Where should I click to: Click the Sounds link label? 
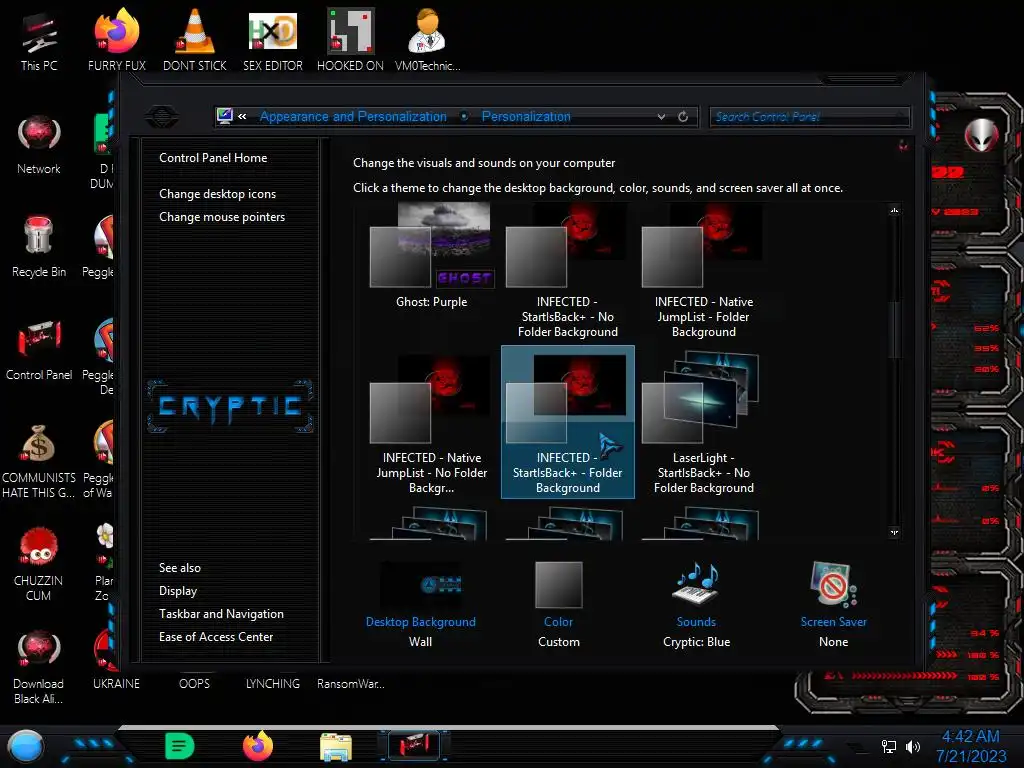click(696, 622)
